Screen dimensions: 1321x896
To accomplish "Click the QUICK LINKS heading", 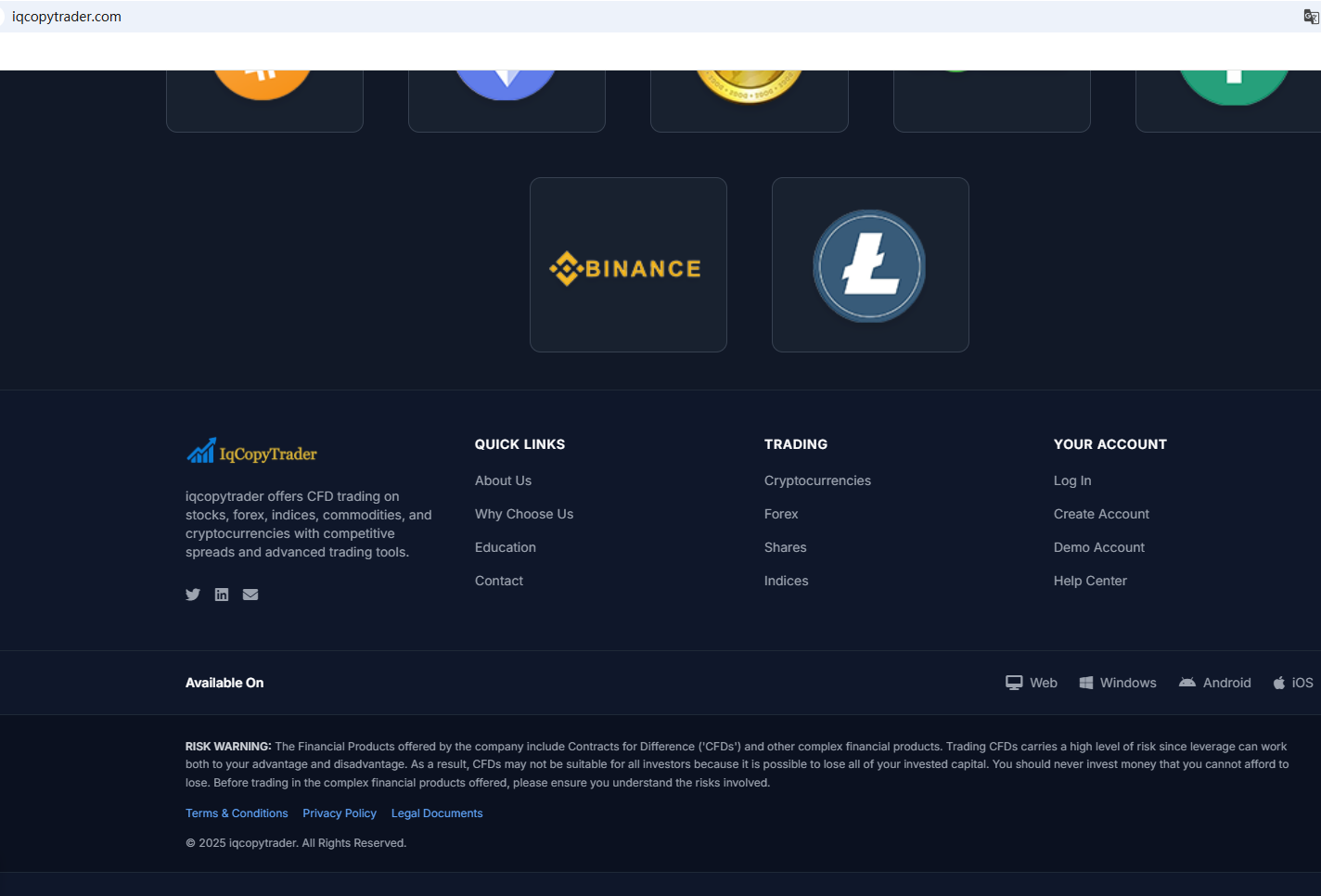I will (519, 444).
